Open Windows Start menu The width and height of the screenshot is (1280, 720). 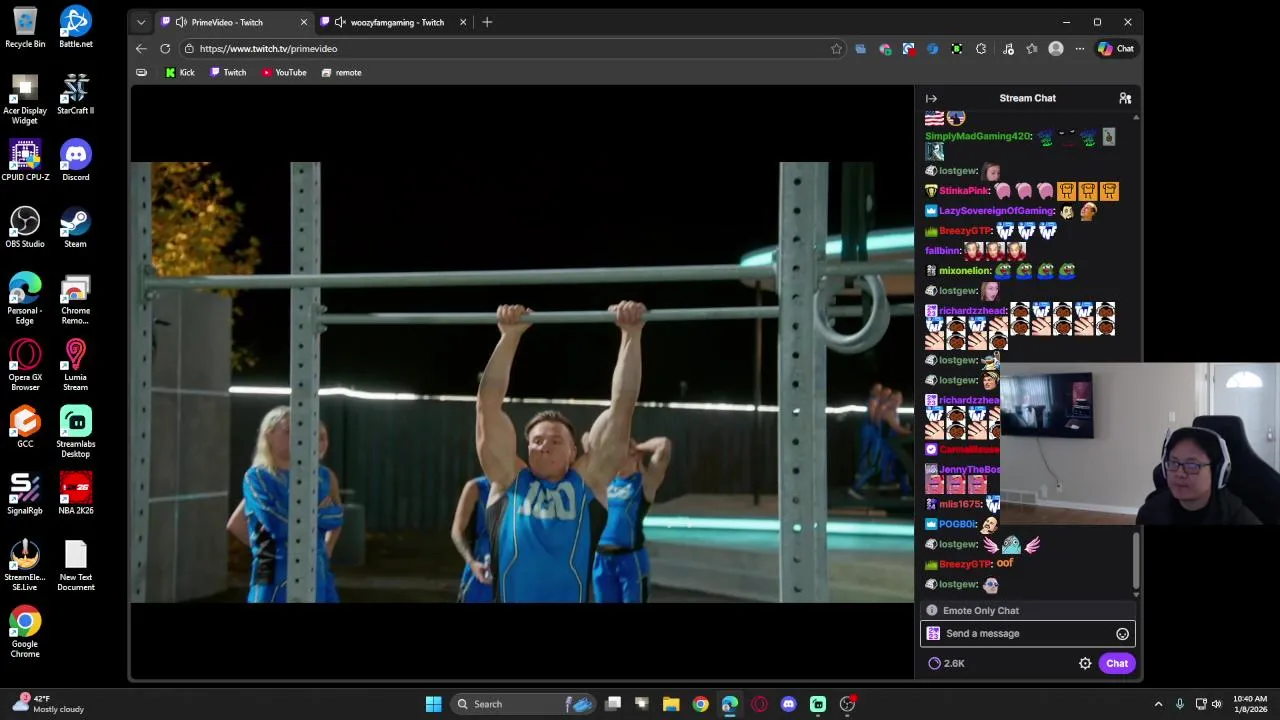click(433, 704)
